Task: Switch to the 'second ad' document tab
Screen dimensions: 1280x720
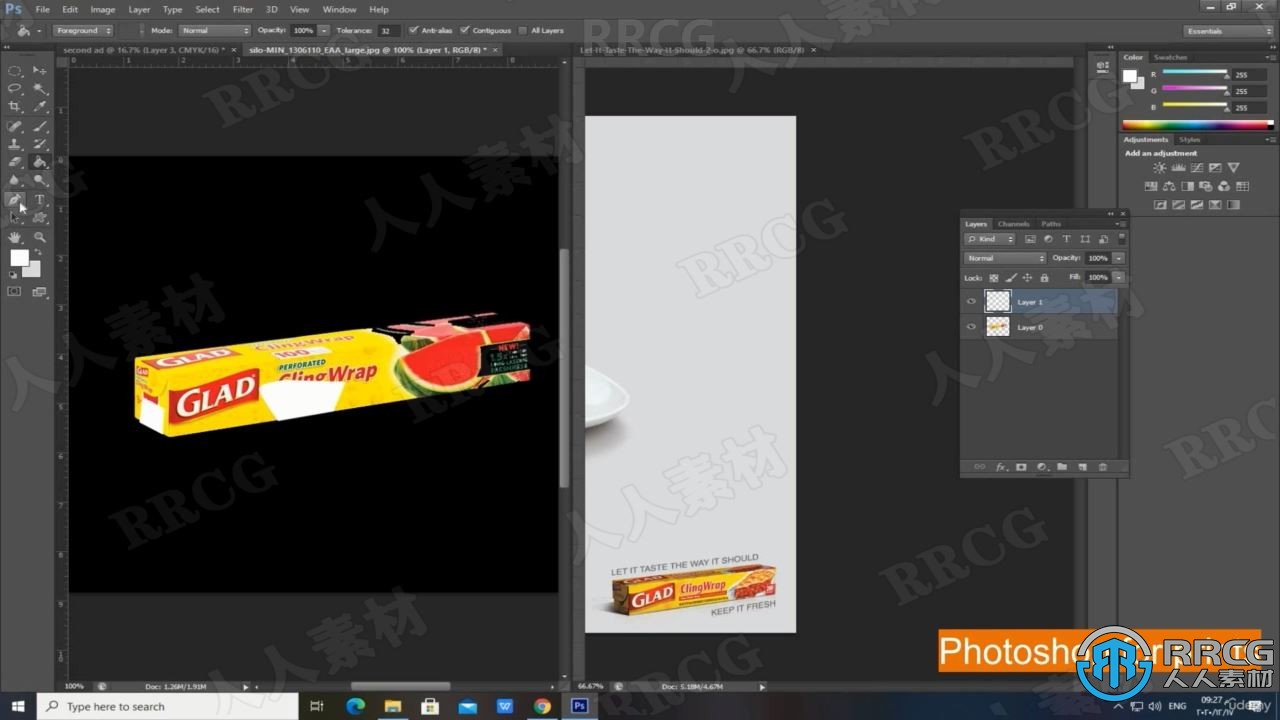Action: pos(146,49)
